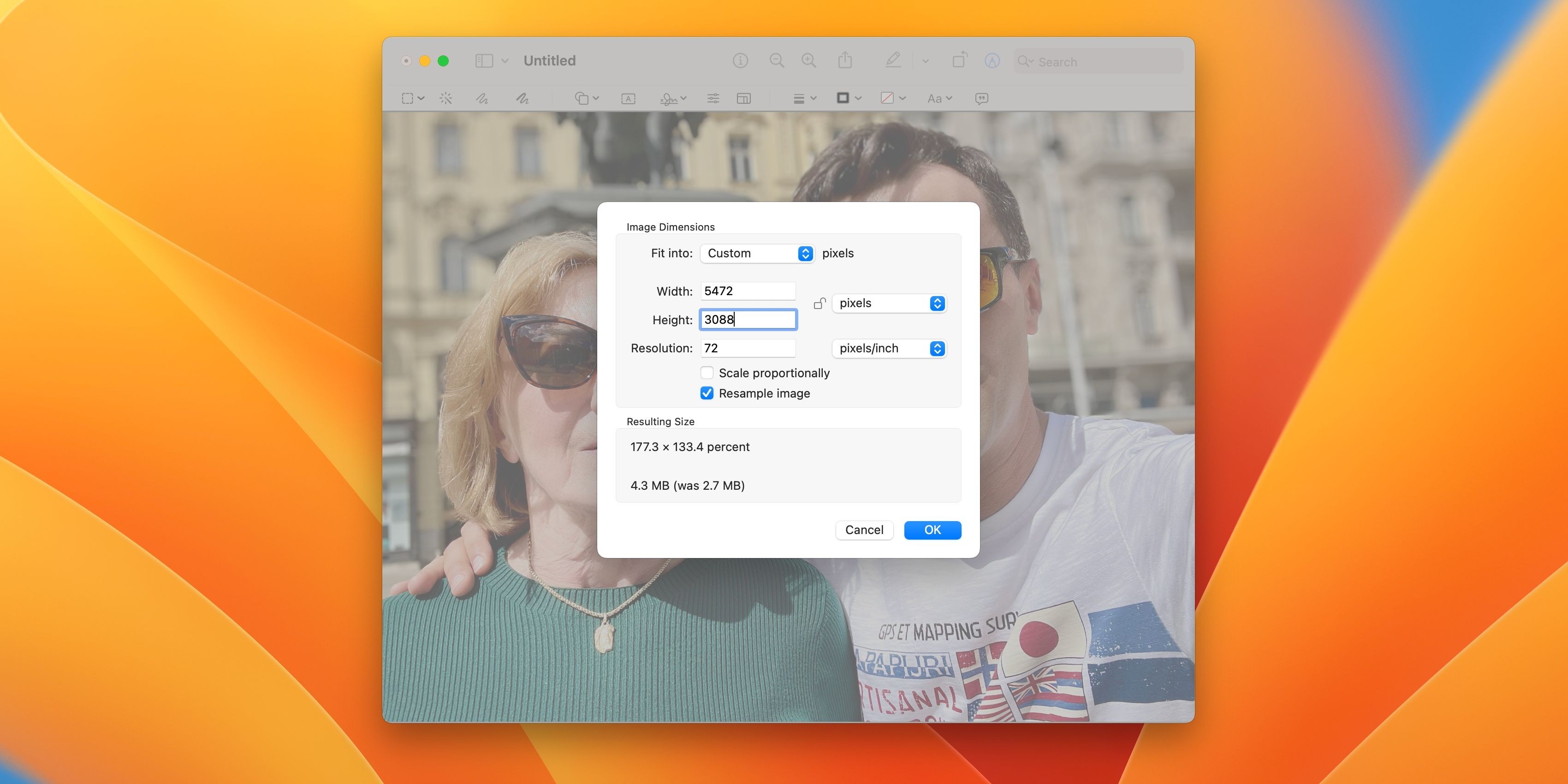Open the pixels unit dropdown
The image size is (1568, 784).
[889, 303]
